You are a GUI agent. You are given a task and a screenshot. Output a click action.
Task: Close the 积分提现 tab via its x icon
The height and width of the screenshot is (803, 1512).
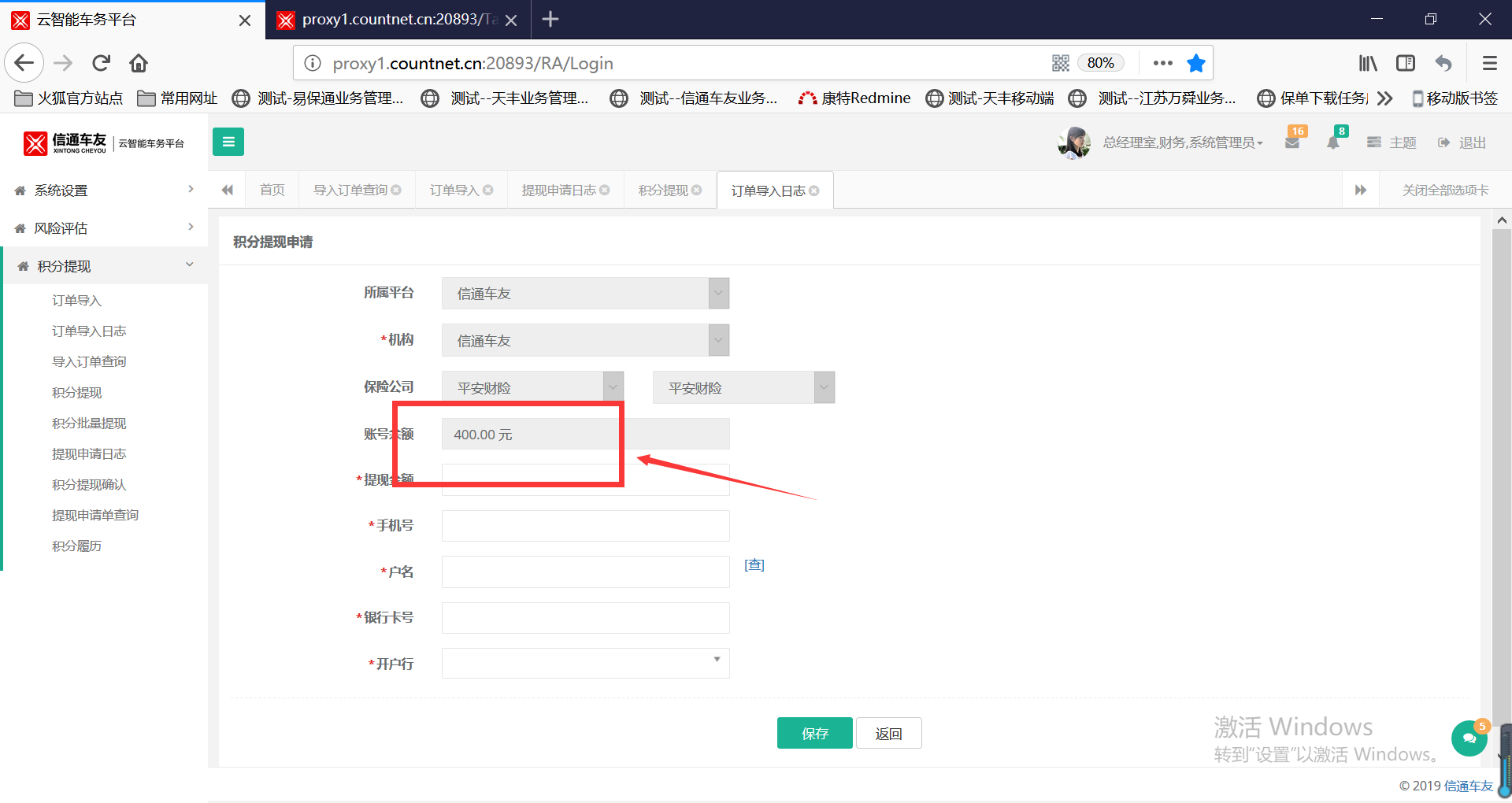(x=697, y=191)
